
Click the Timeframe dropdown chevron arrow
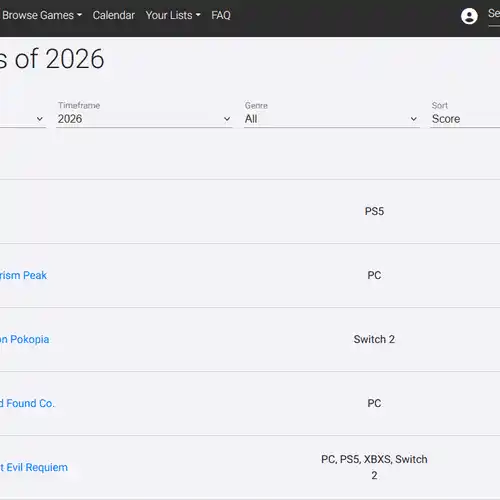[x=227, y=119]
